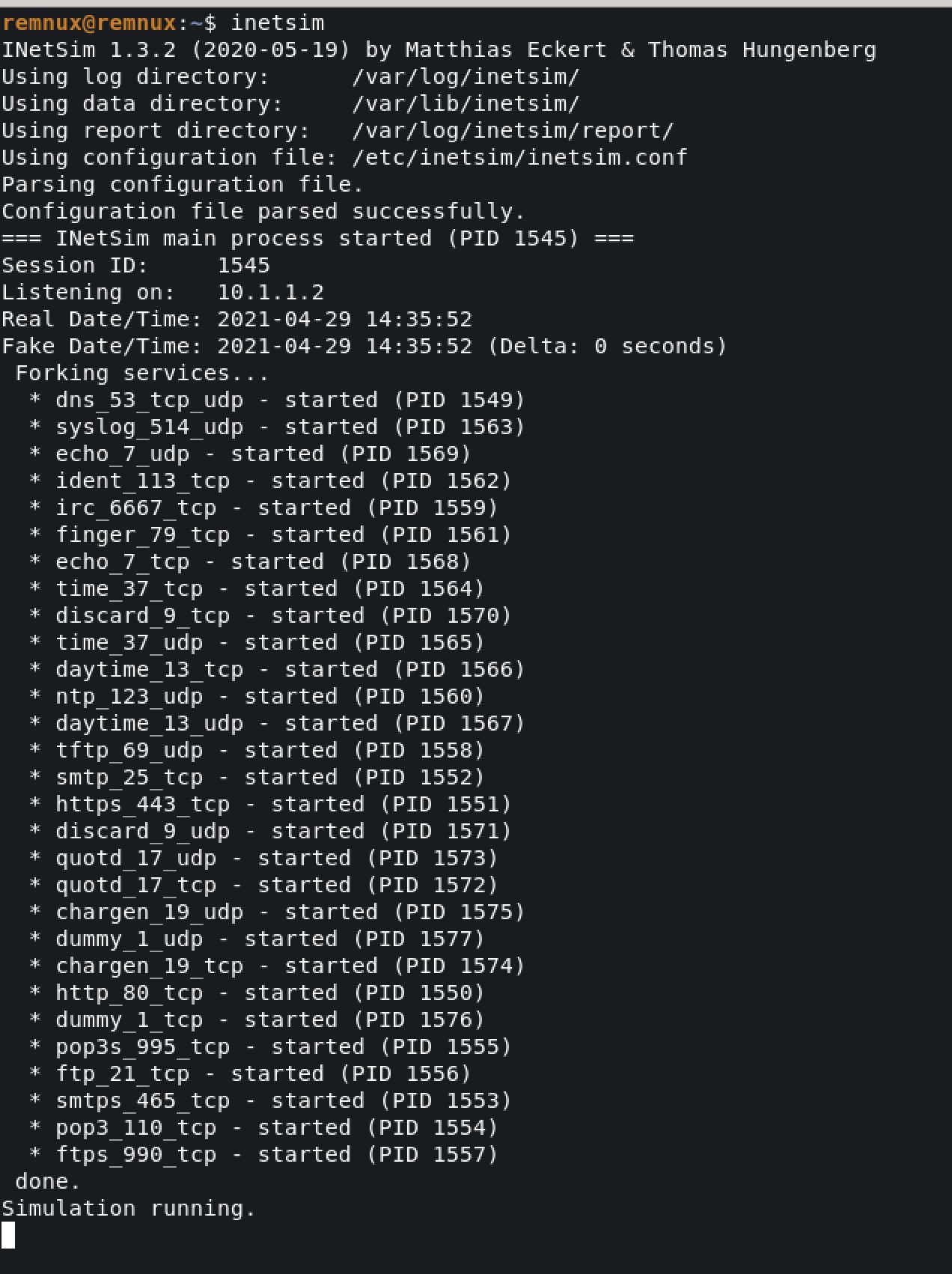The image size is (952, 1274).
Task: Click the /var/log/inetsim/report/ directory path
Action: [x=513, y=131]
